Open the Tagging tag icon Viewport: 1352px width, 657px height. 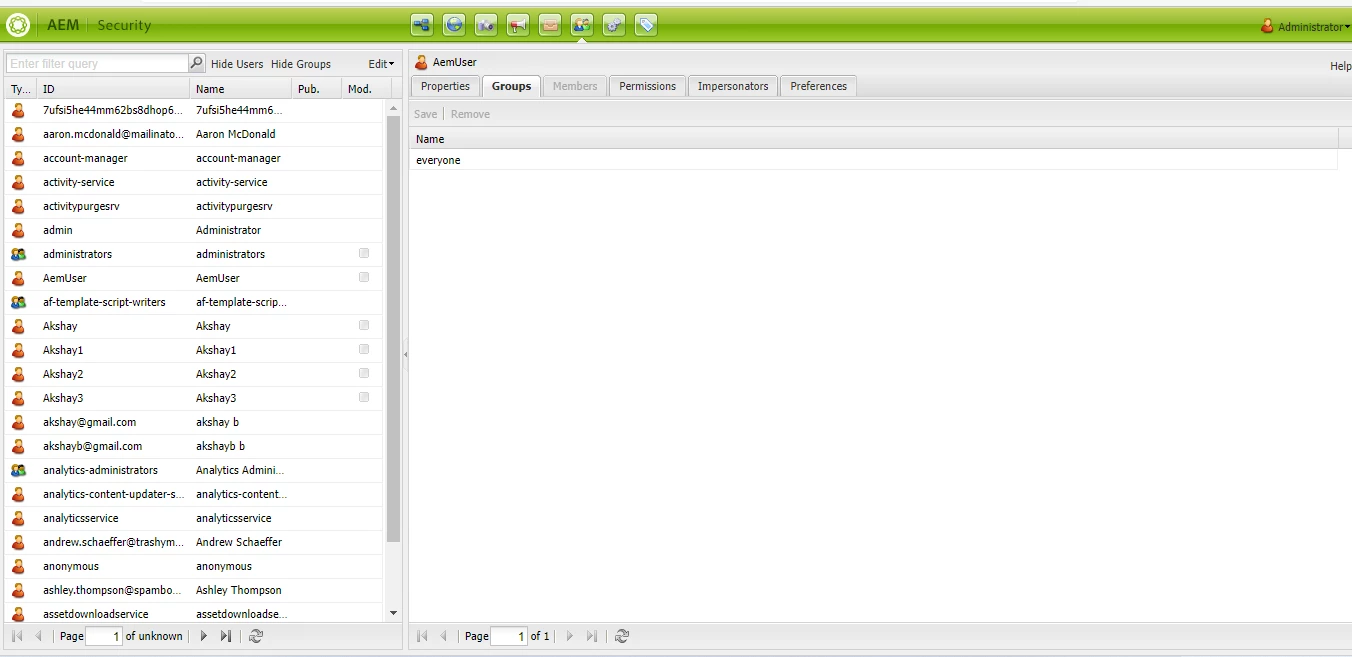pyautogui.click(x=646, y=25)
